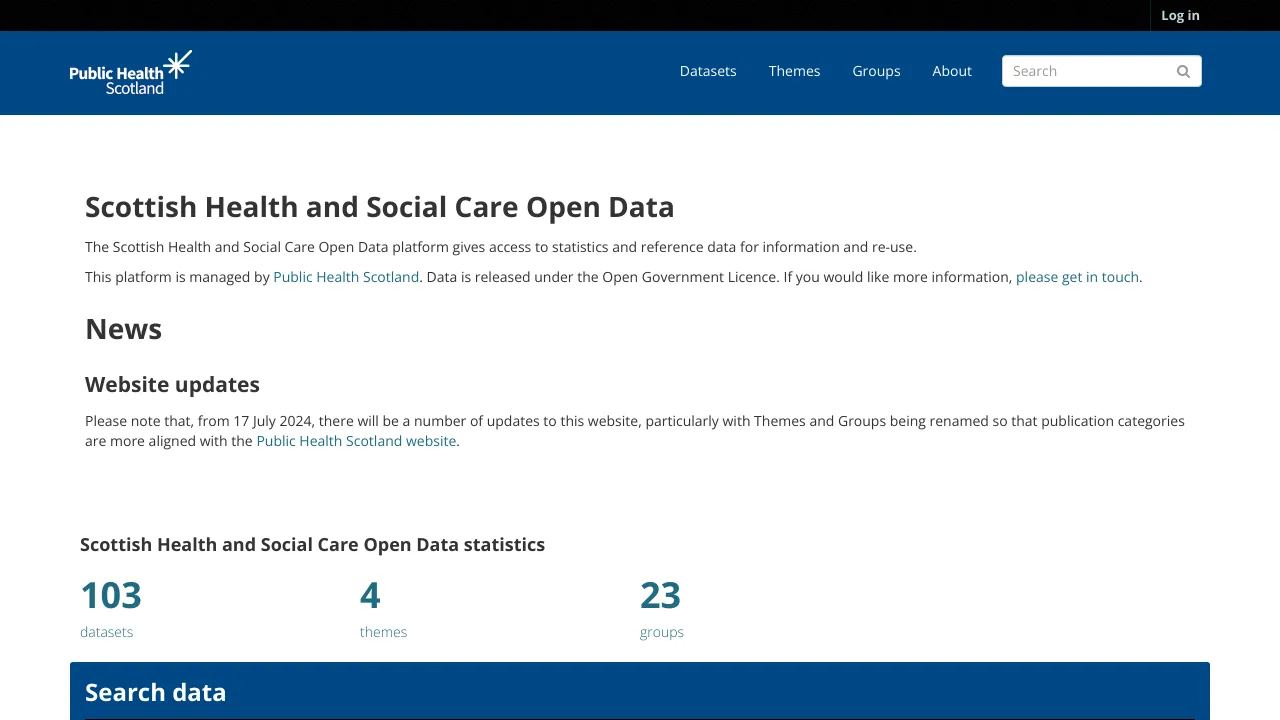This screenshot has width=1280, height=720.
Task: Follow the 'please get in touch' link
Action: pyautogui.click(x=1077, y=277)
